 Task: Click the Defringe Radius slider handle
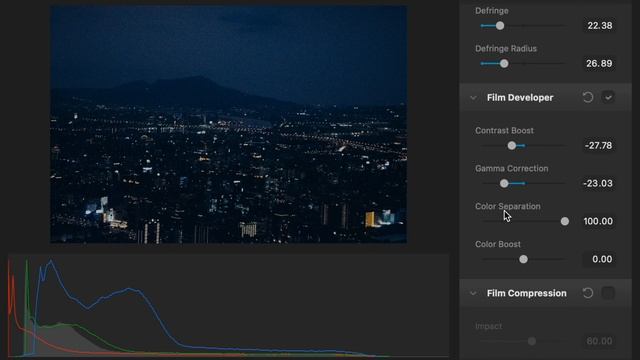(504, 64)
